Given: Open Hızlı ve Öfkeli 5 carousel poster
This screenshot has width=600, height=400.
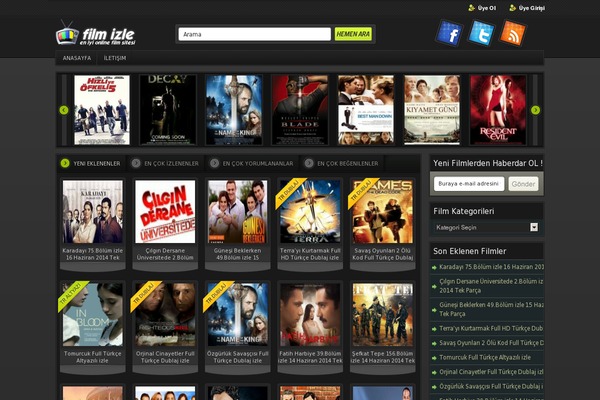Looking at the screenshot, I should click(102, 110).
